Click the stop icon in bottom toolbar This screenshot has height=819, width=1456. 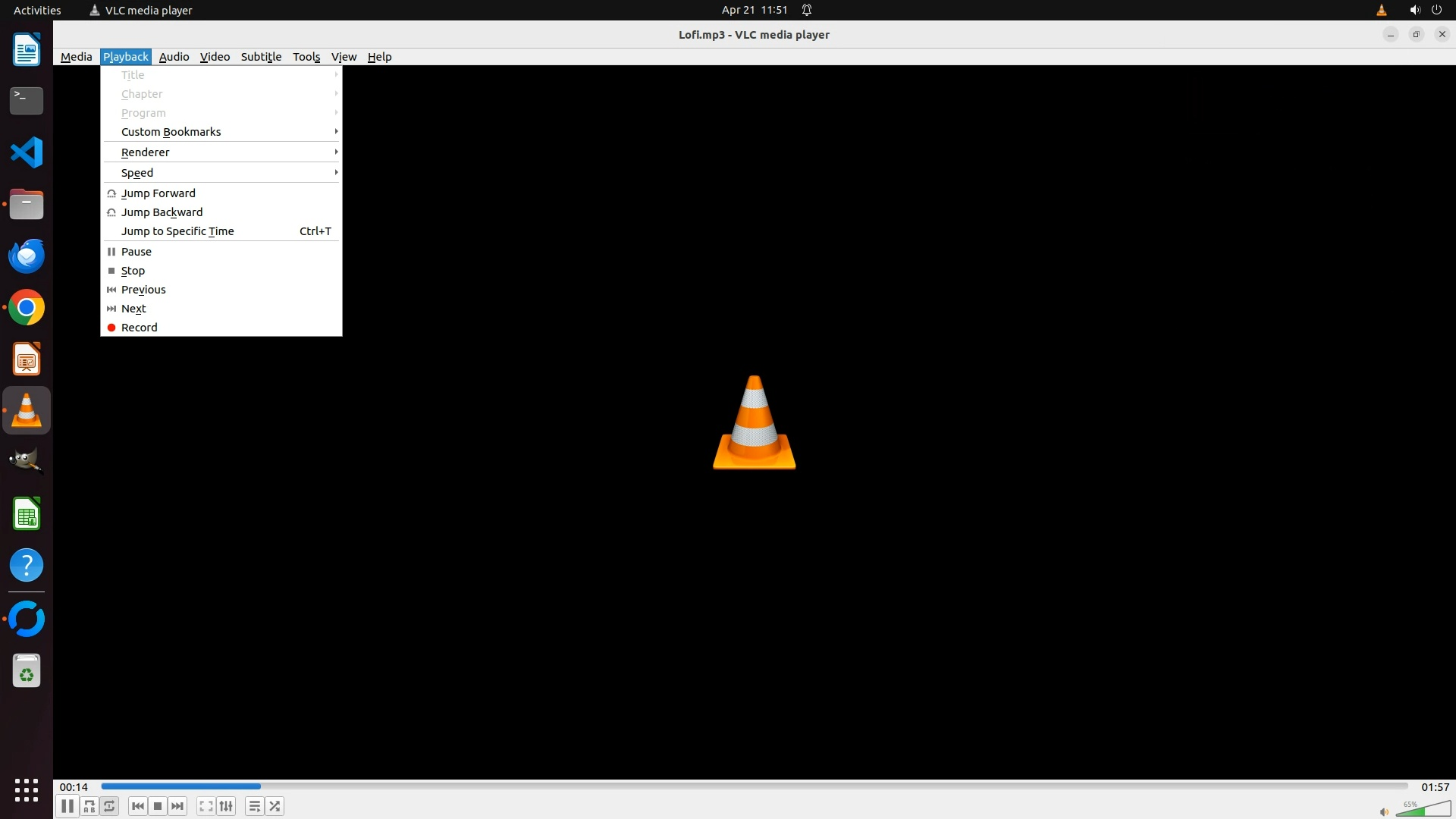click(158, 806)
